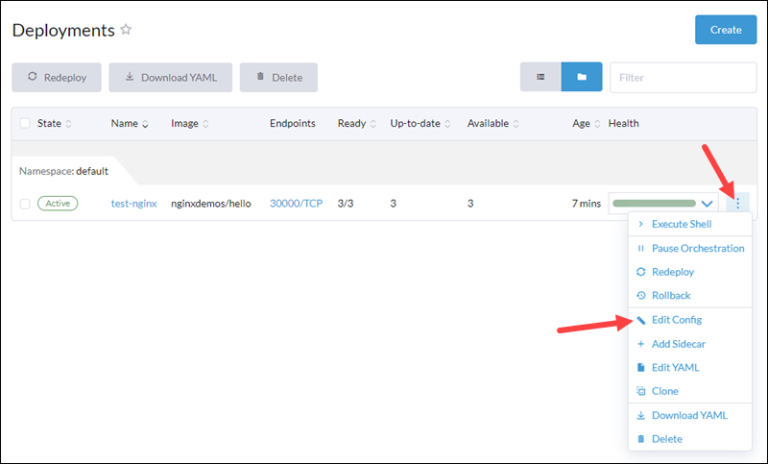Click the toolbar Delete button
The height and width of the screenshot is (464, 768).
point(279,77)
